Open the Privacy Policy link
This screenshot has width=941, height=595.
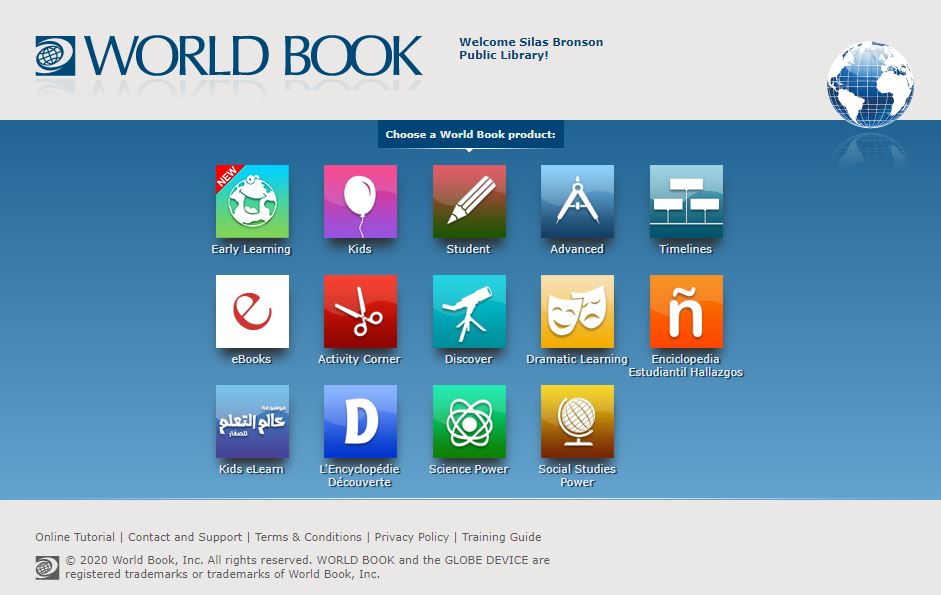tap(412, 537)
